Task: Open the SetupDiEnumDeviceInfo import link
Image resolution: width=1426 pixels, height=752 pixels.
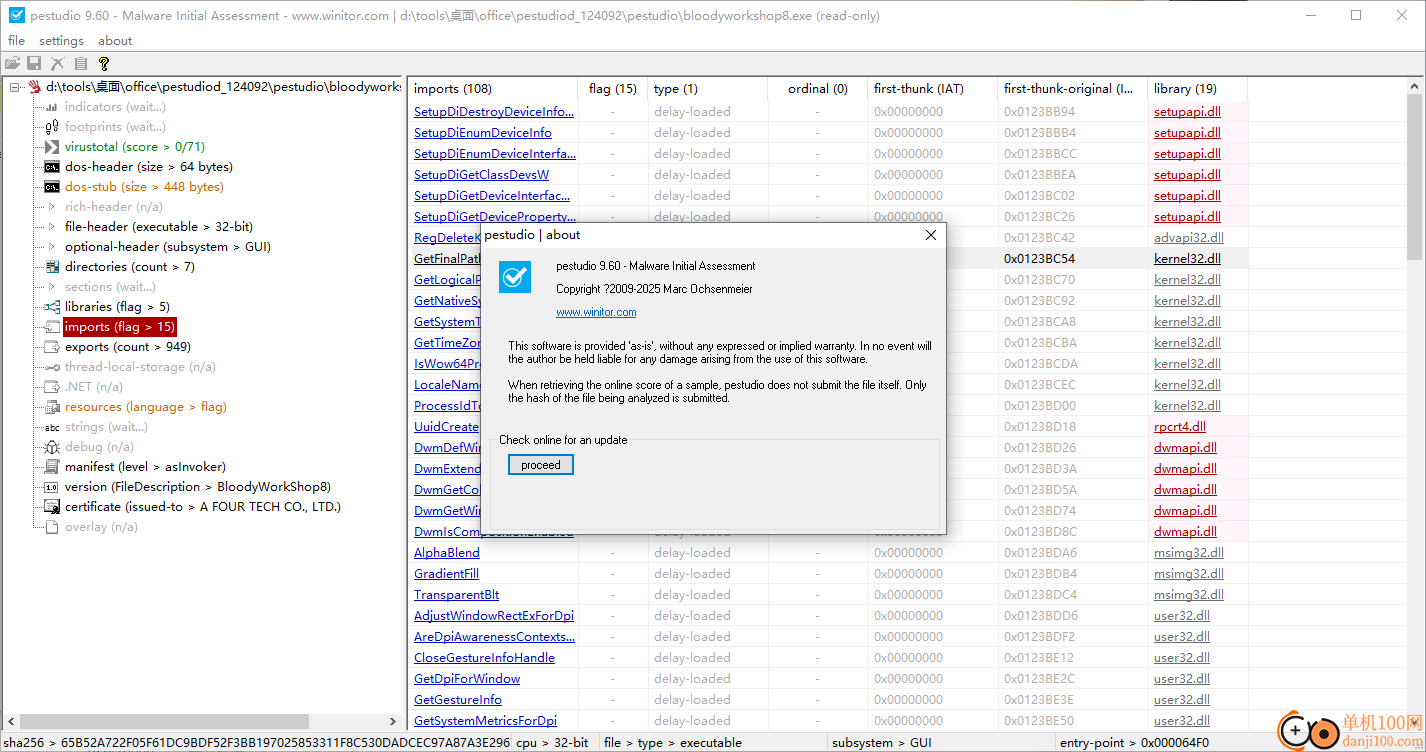Action: tap(483, 133)
